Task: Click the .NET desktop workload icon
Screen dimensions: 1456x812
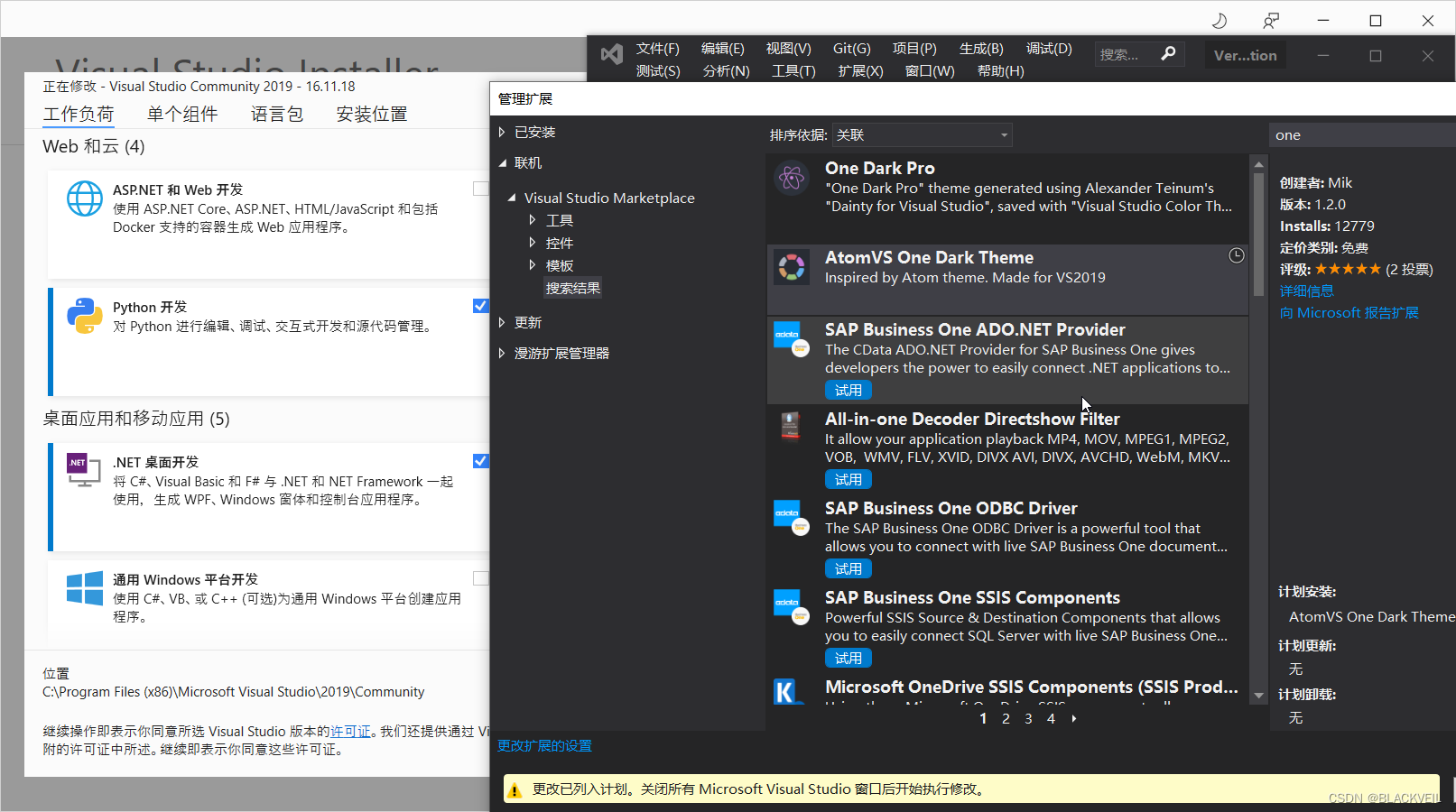Action: pos(84,469)
